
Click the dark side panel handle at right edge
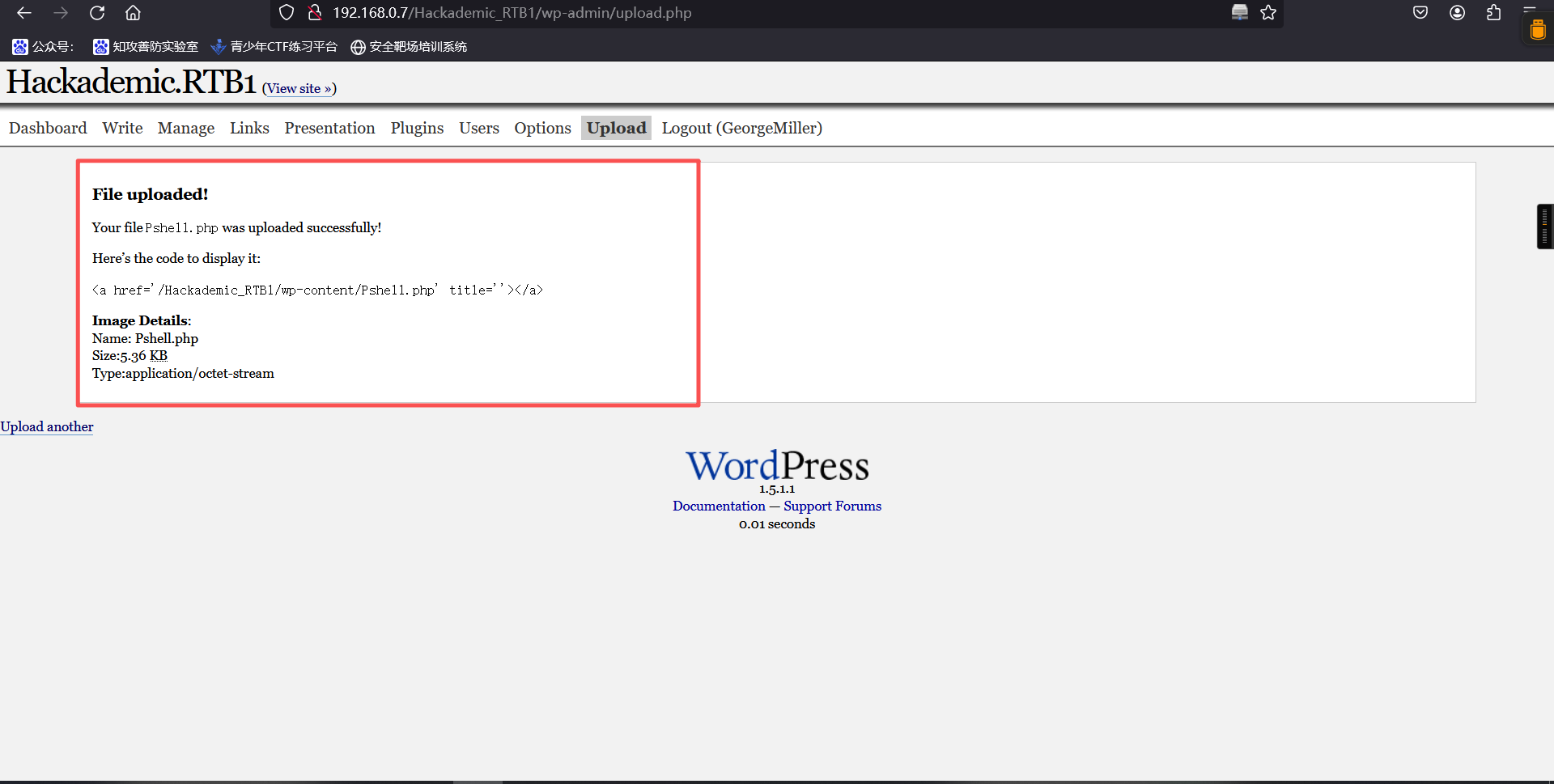point(1545,227)
